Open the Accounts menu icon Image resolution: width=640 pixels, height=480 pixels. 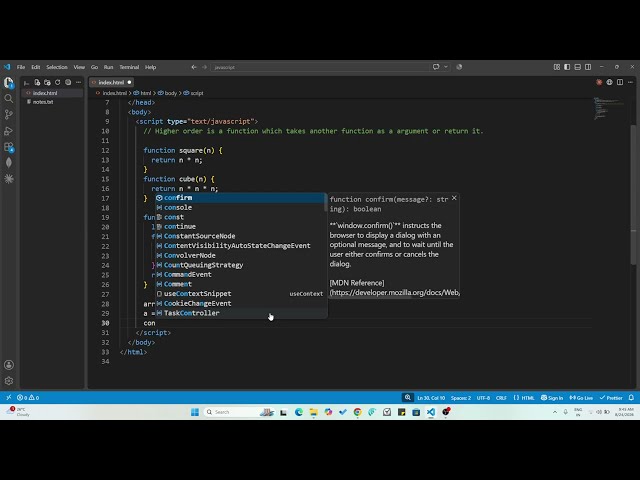coord(9,365)
